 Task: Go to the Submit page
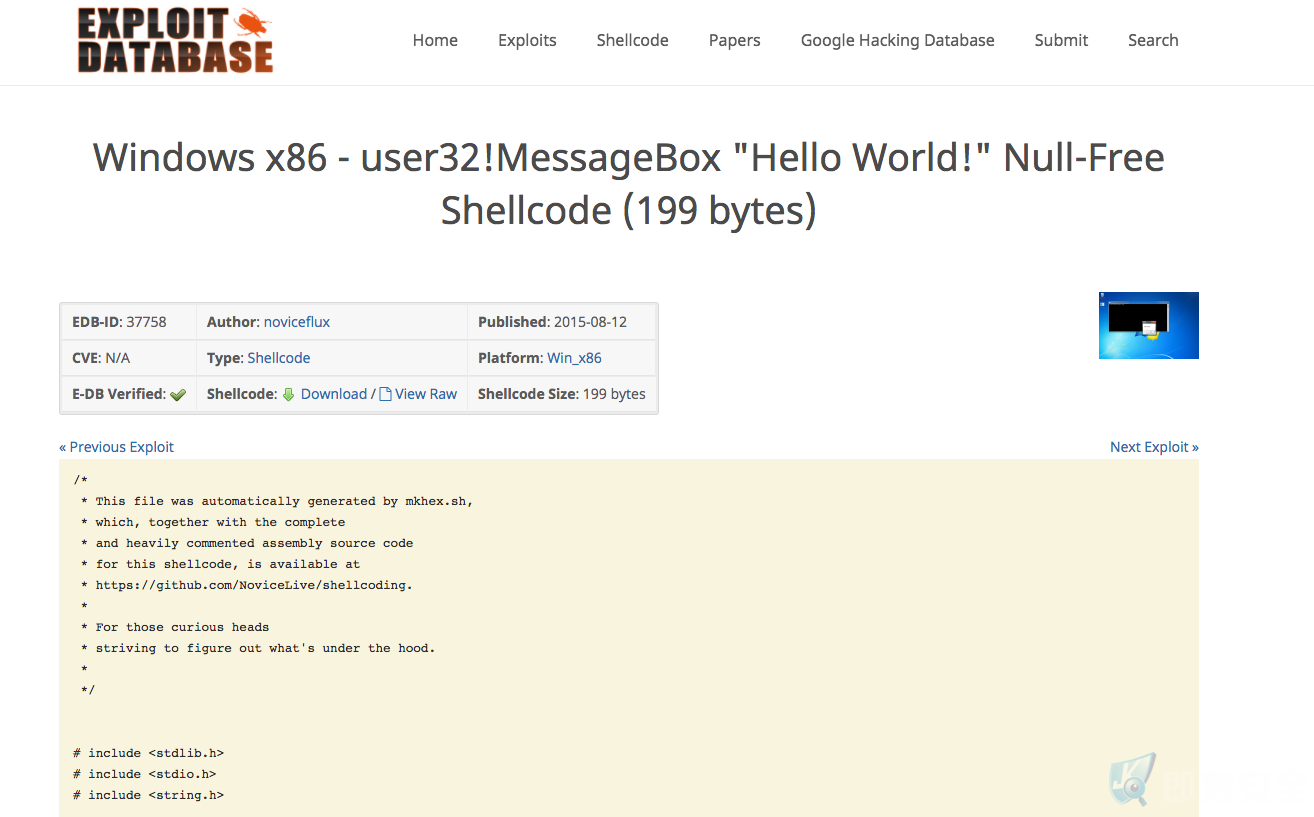1061,40
